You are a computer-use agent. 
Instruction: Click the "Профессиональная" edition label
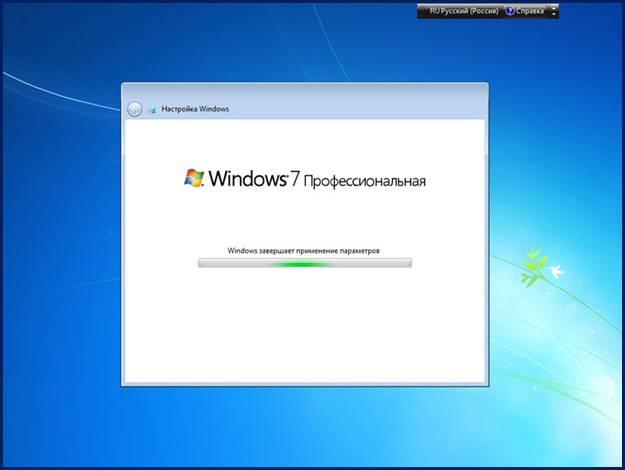pos(364,181)
